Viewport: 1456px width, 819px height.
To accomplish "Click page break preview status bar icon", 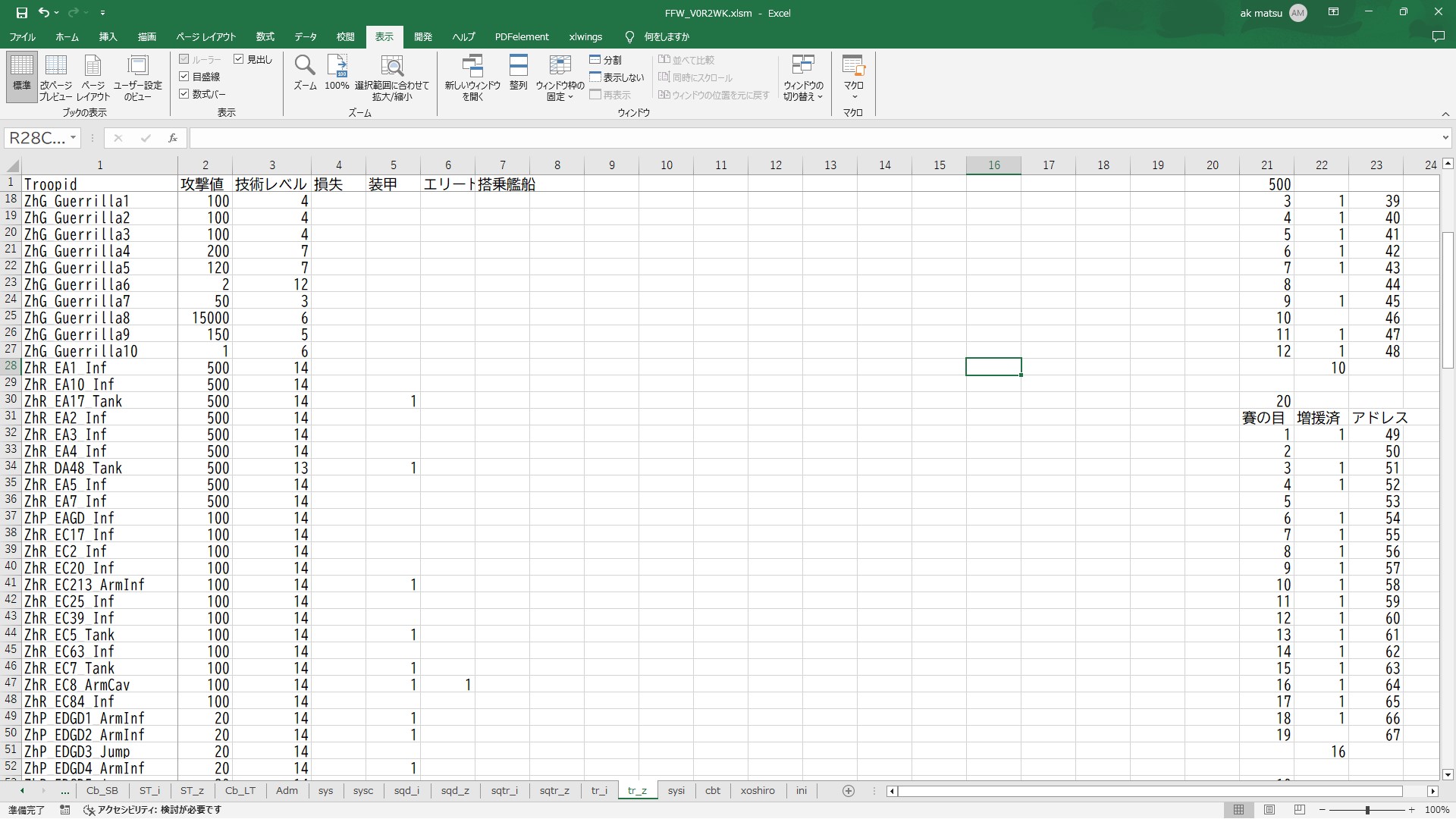I will tap(1300, 810).
